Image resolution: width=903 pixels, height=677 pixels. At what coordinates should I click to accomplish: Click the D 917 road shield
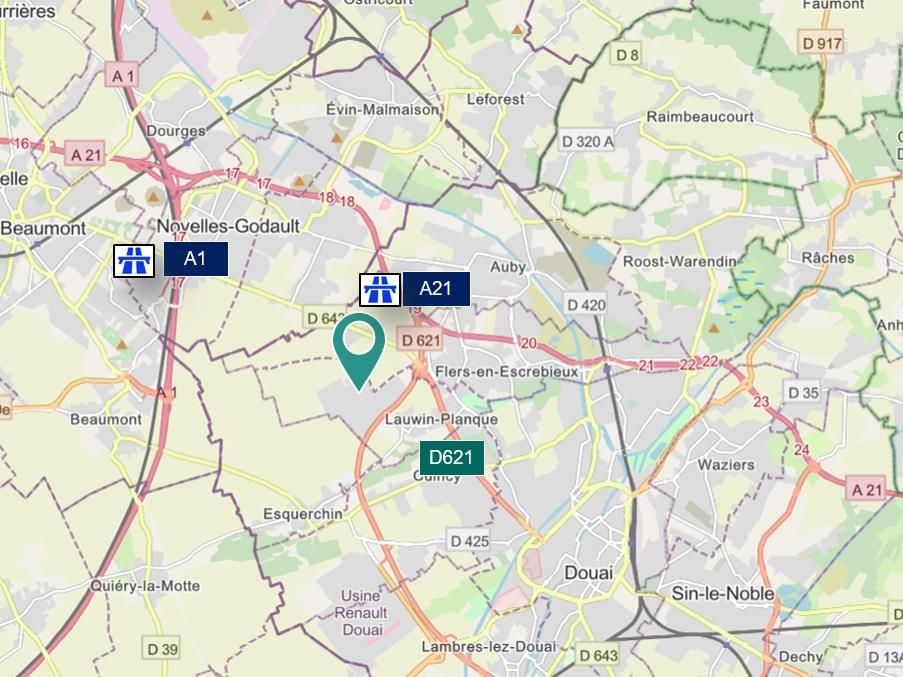point(822,43)
